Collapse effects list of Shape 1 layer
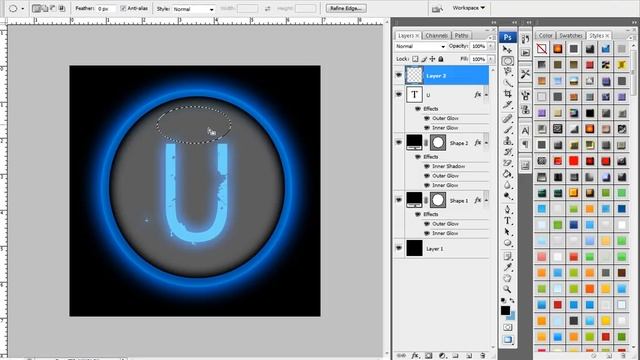This screenshot has width=640, height=360. 486,200
